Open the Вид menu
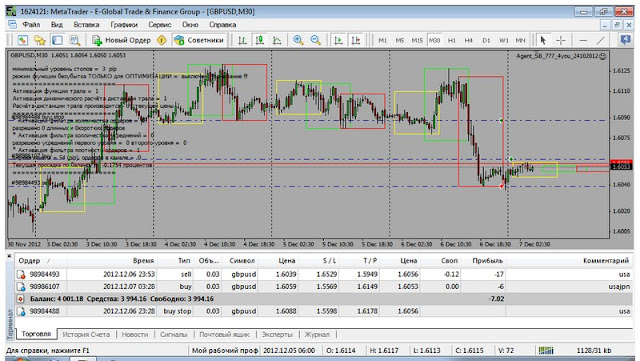Image resolution: width=640 pixels, height=361 pixels. click(x=57, y=25)
